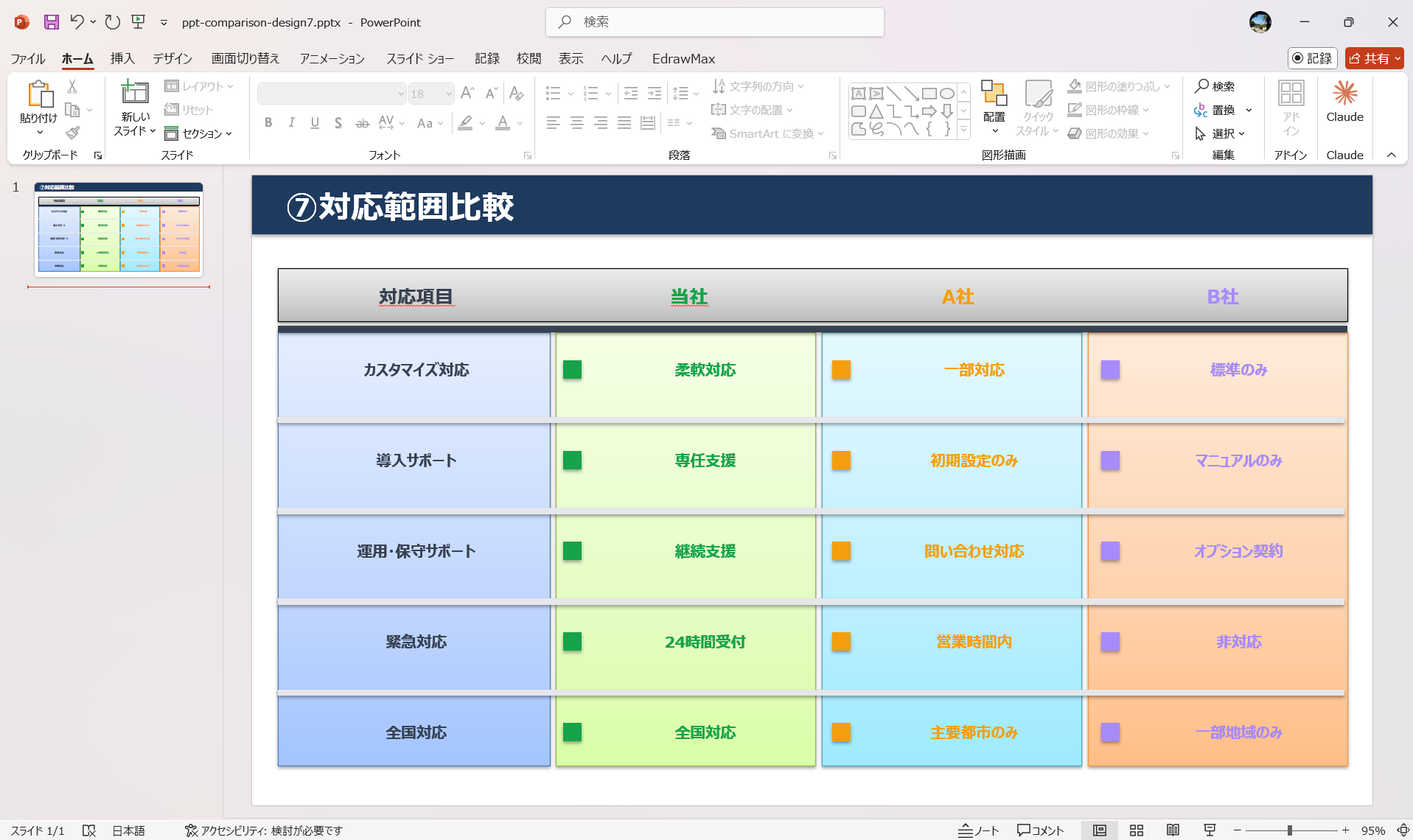This screenshot has width=1413, height=840.
Task: Increase font size icon
Action: [467, 93]
